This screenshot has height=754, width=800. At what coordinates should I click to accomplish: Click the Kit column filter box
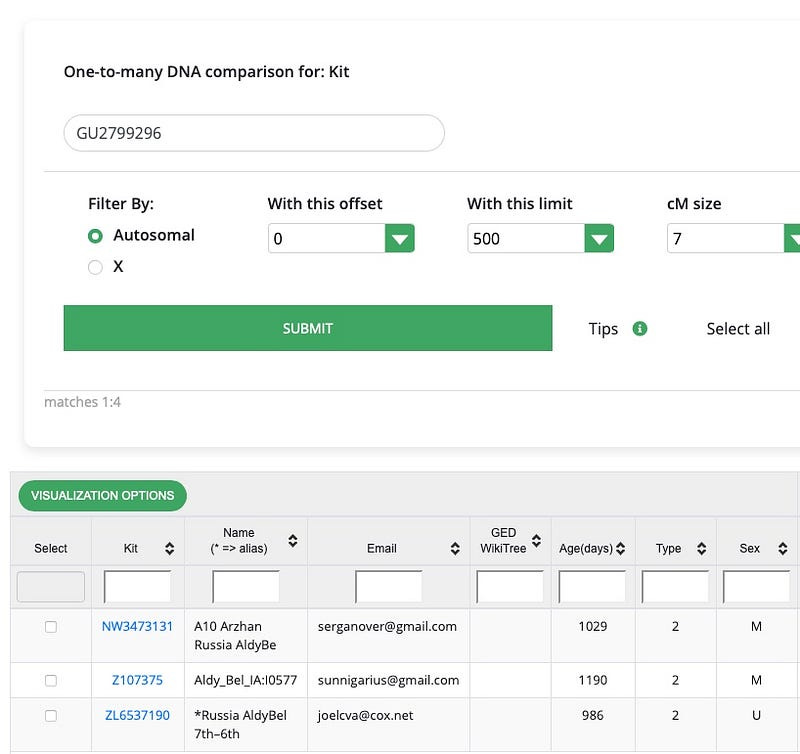(137, 587)
